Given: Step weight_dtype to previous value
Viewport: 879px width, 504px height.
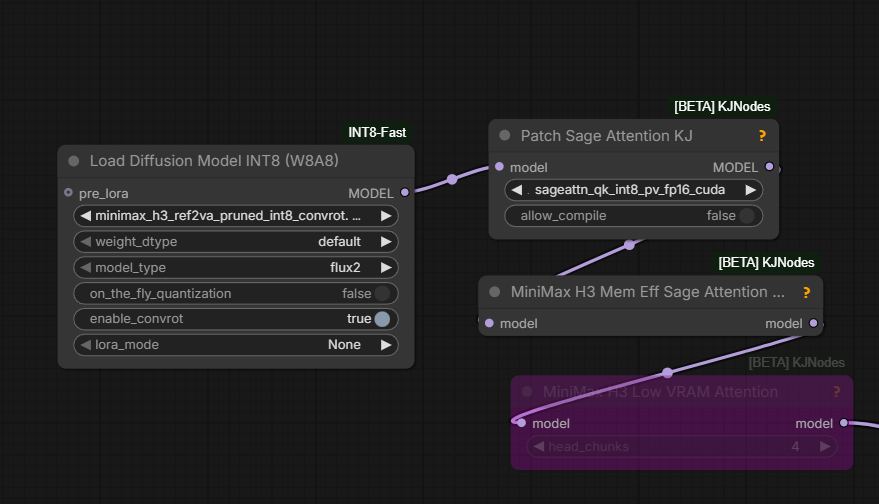Looking at the screenshot, I should point(85,242).
